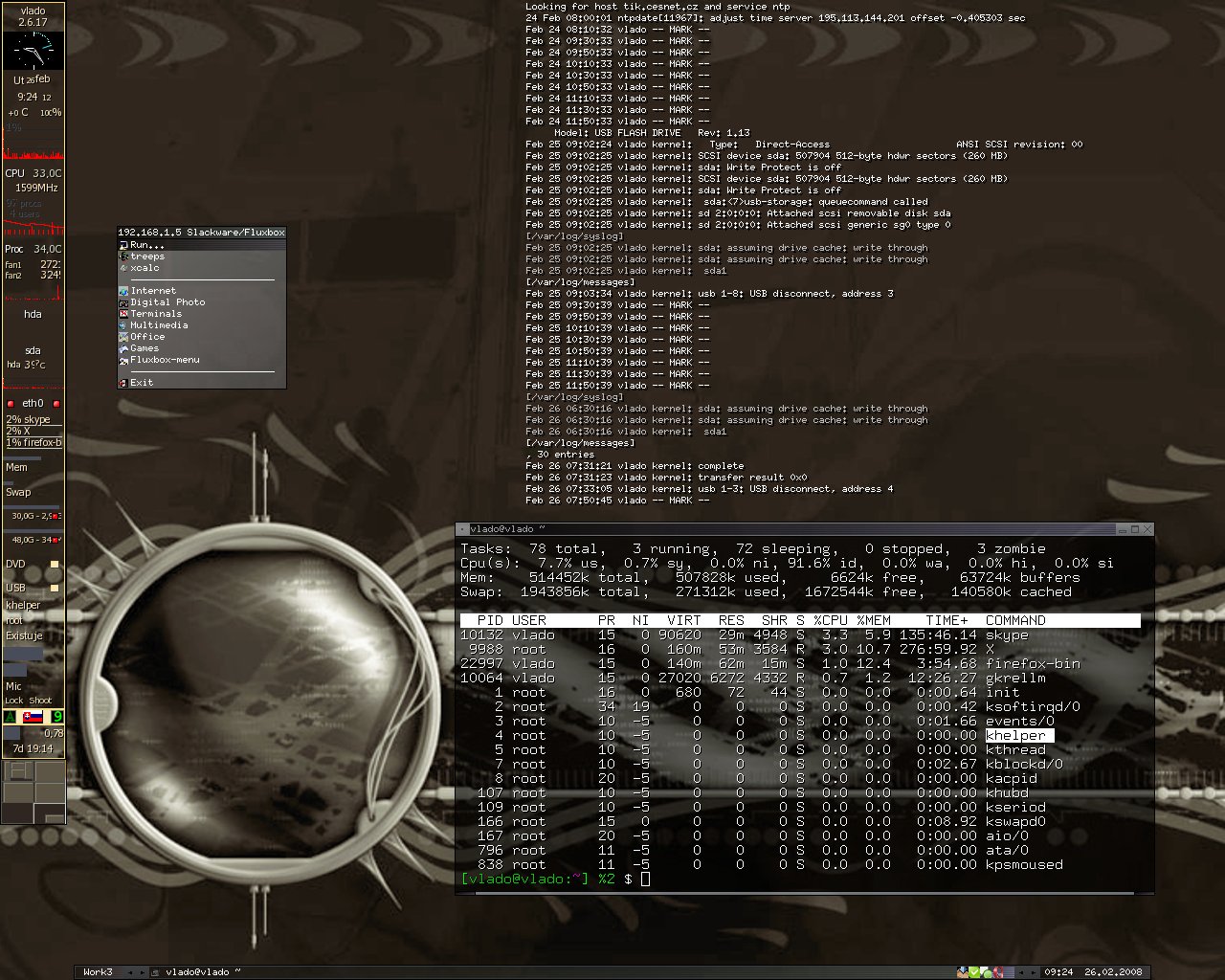Click the eth0 right red LED
The width and height of the screenshot is (1225, 980).
point(56,404)
